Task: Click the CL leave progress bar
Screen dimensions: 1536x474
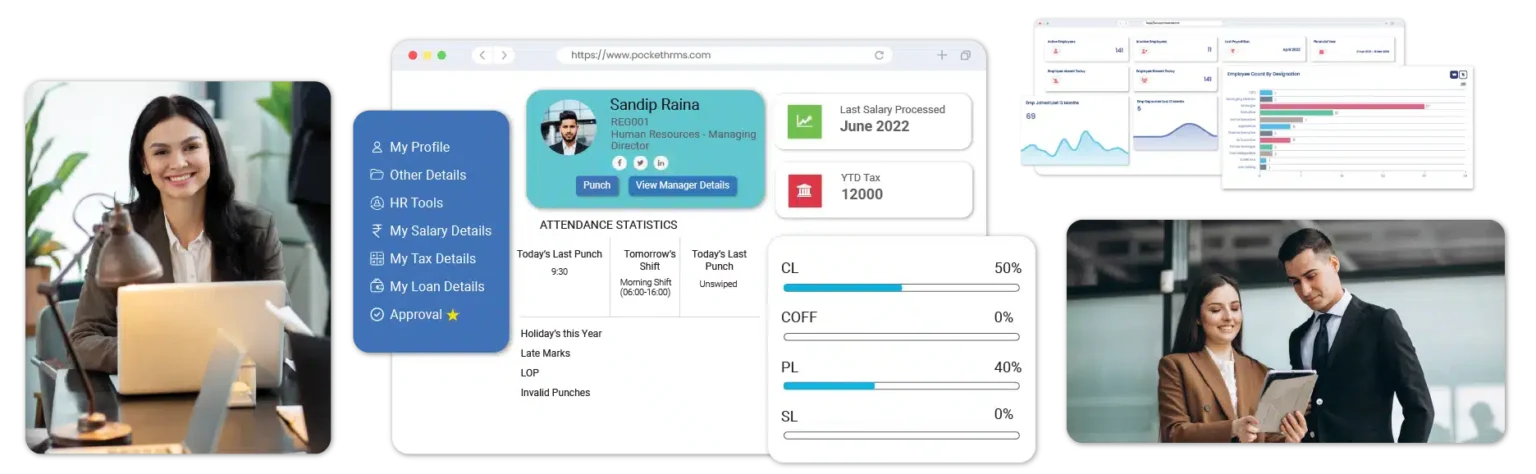Action: (900, 288)
